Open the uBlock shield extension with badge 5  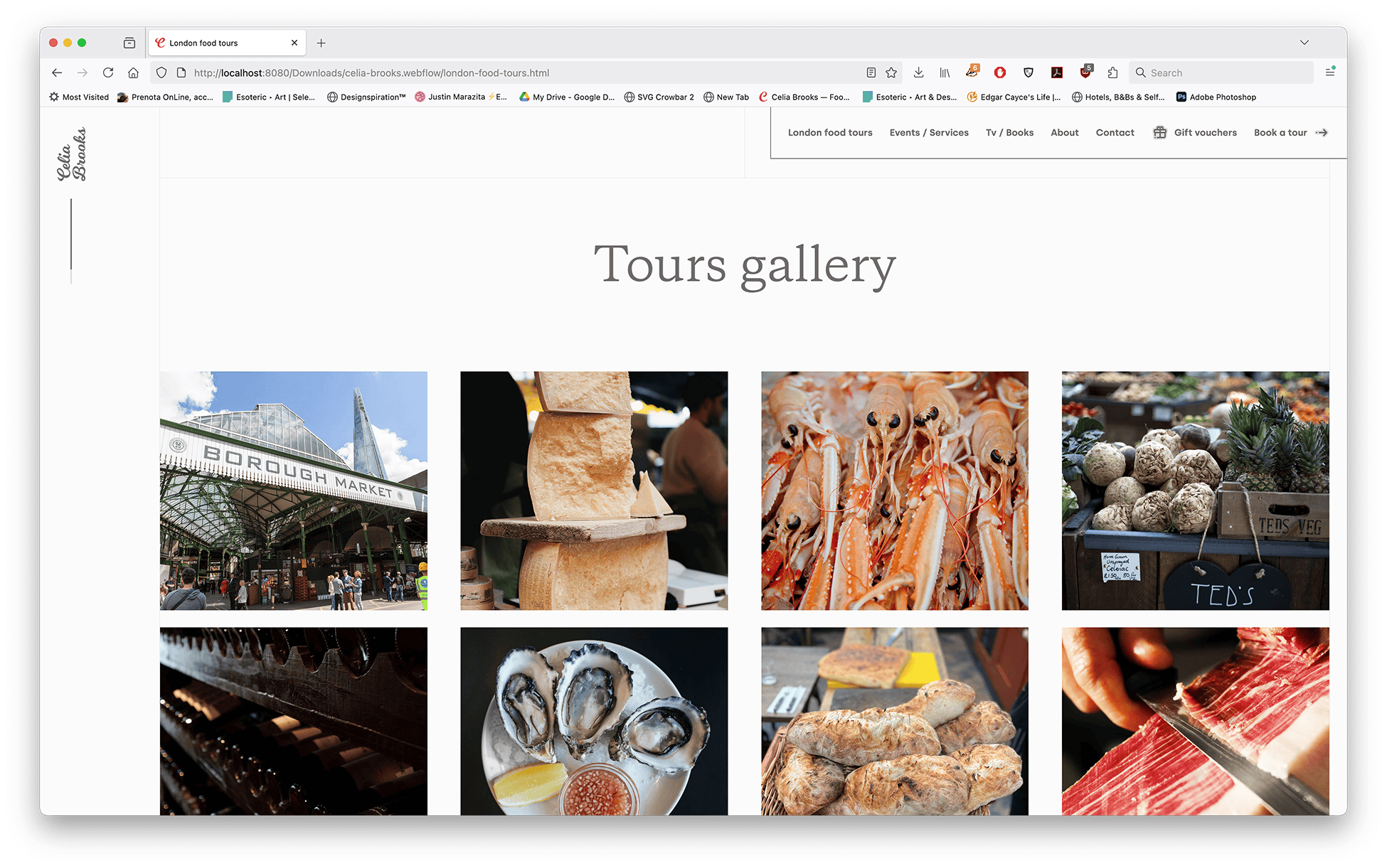pos(1085,73)
